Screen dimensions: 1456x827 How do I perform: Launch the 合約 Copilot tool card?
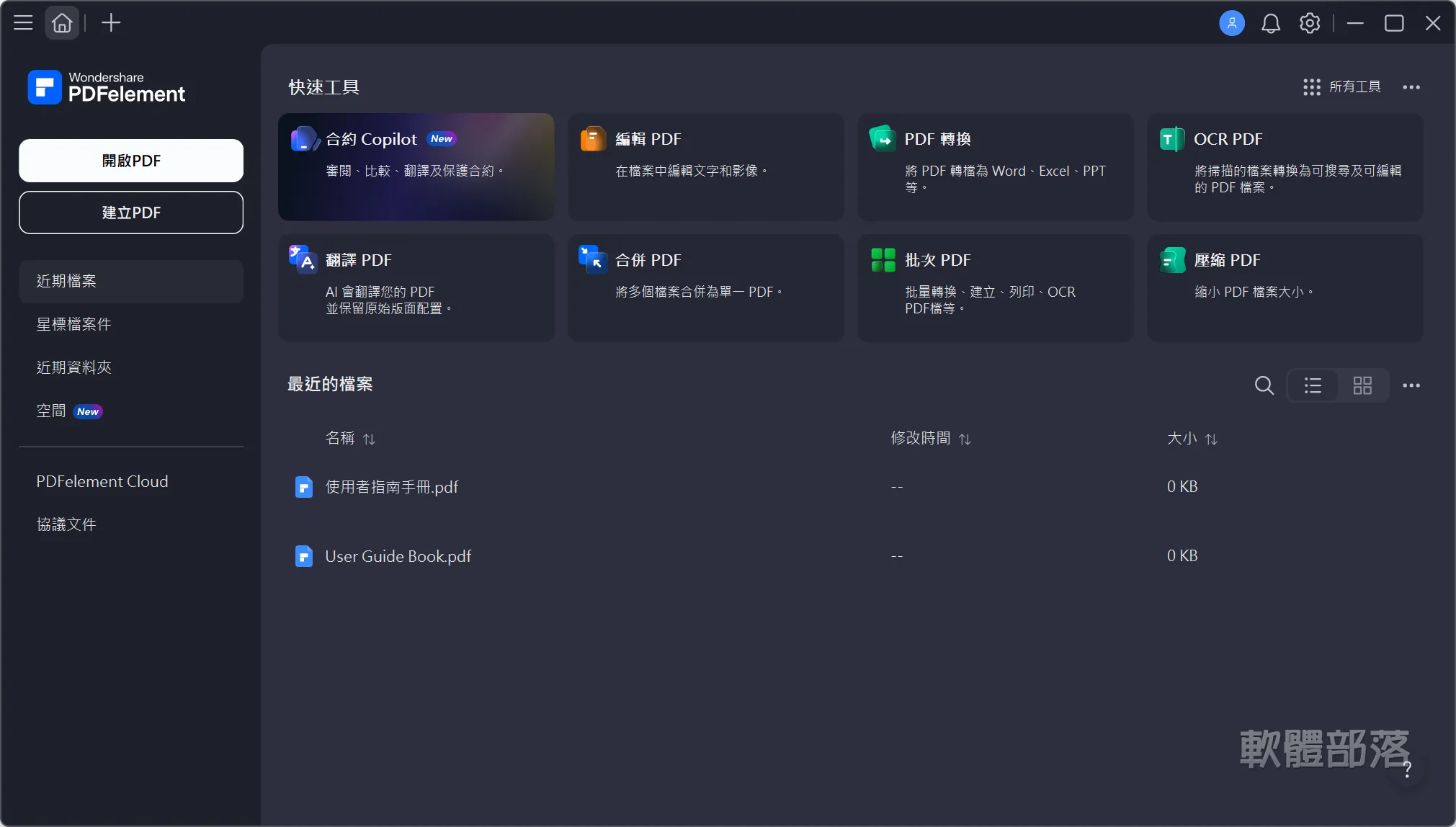click(x=416, y=166)
